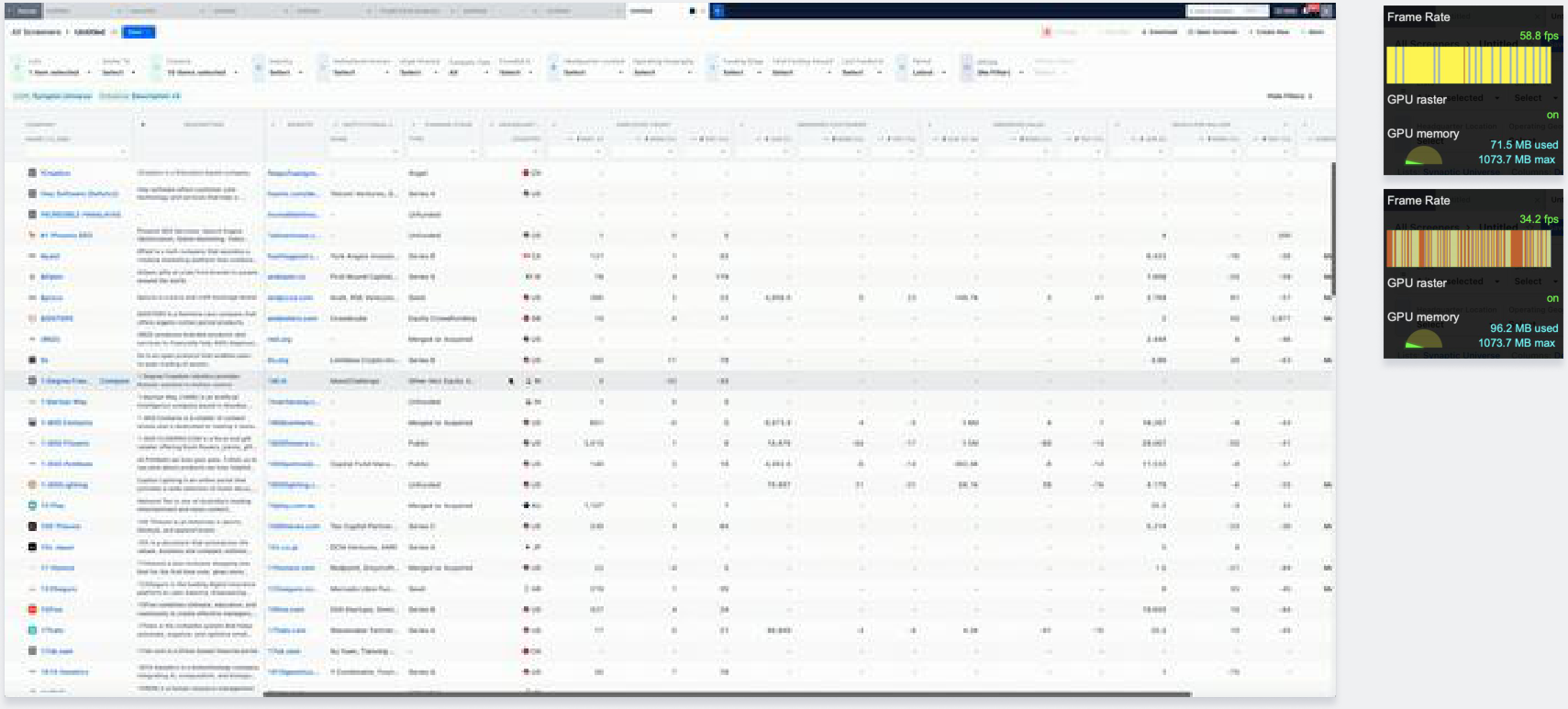The width and height of the screenshot is (1568, 709).
Task: Open the Category Type dropdown set to All
Action: (467, 72)
